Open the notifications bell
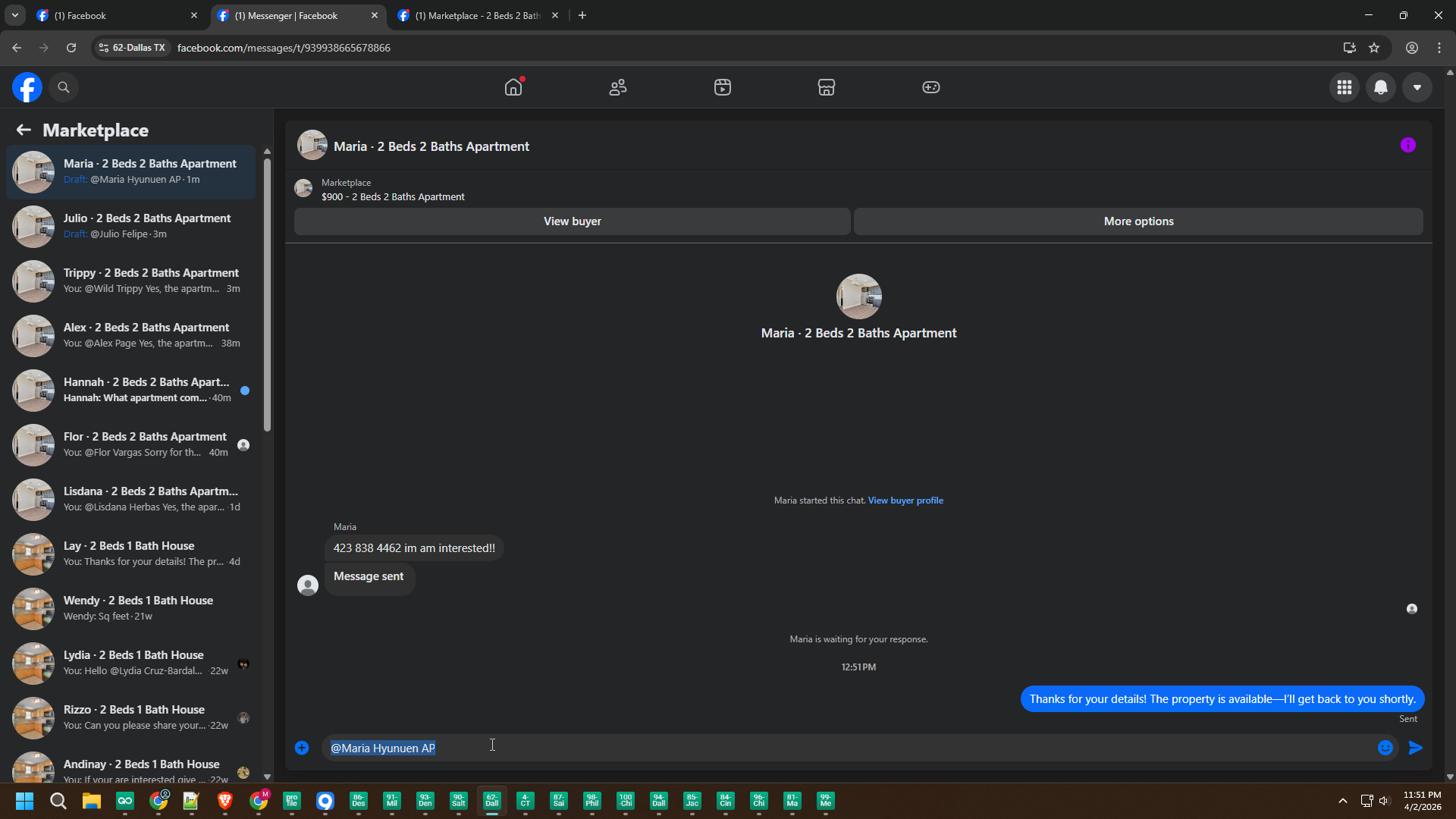The width and height of the screenshot is (1456, 819). pos(1381,87)
